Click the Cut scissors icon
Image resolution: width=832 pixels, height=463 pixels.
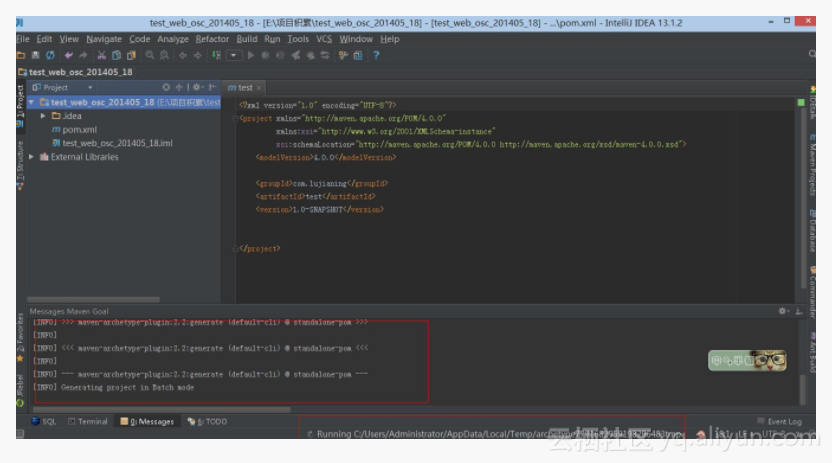coord(101,55)
